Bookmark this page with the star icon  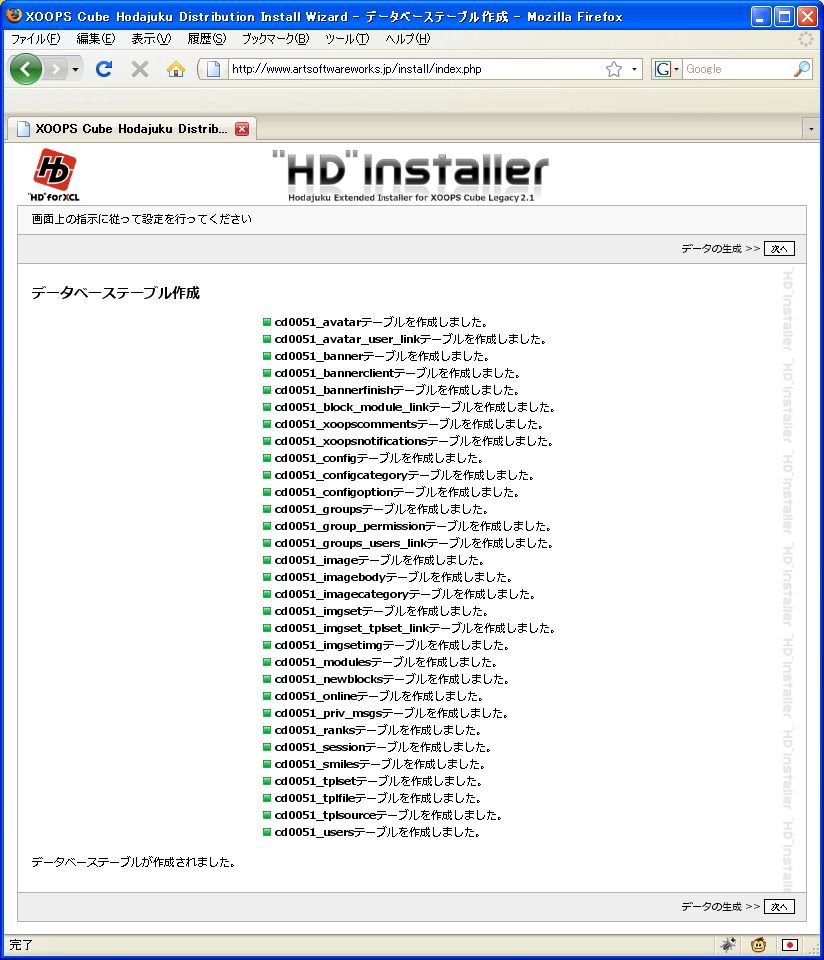click(614, 69)
